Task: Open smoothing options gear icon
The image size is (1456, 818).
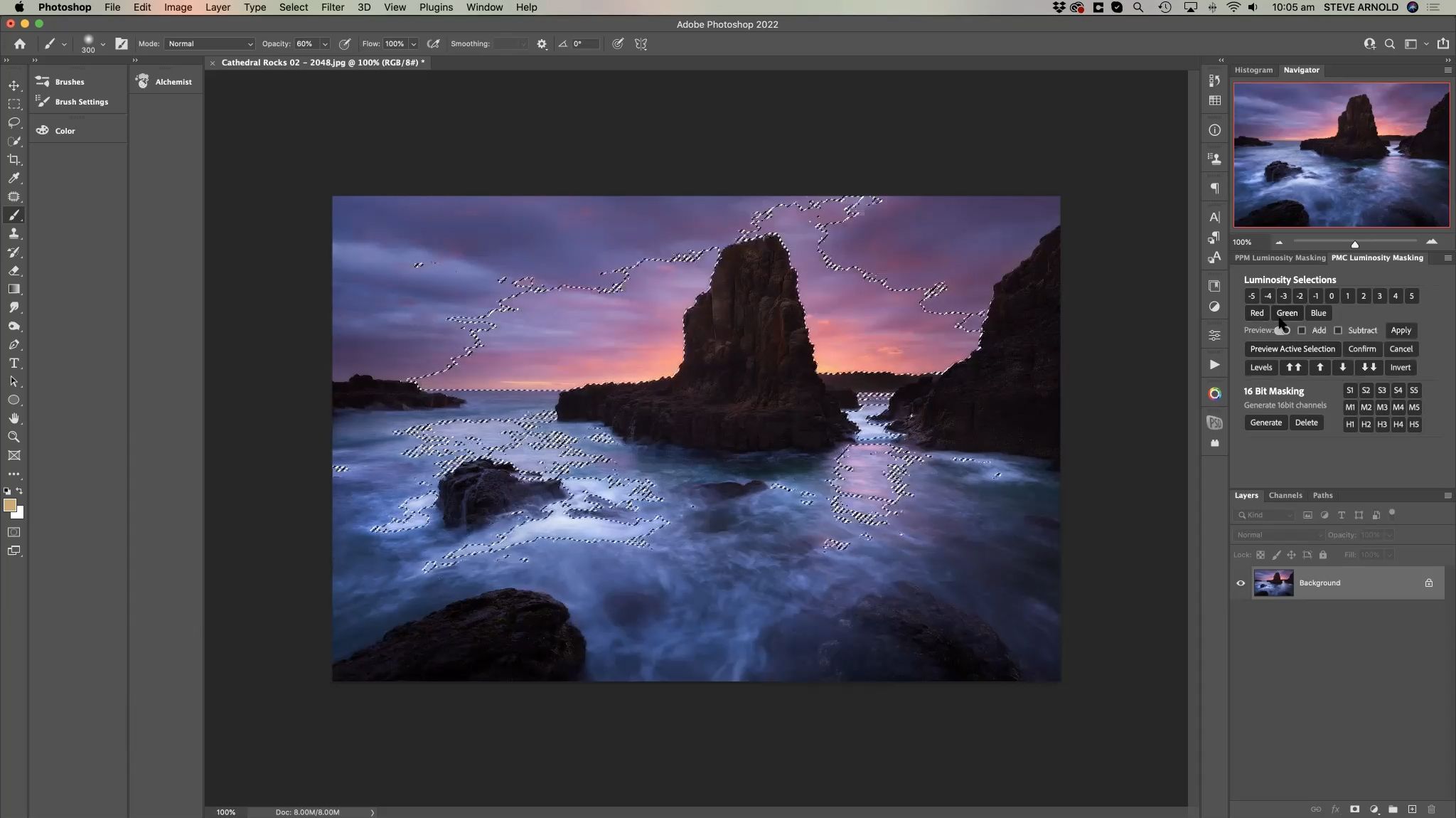Action: click(x=542, y=44)
